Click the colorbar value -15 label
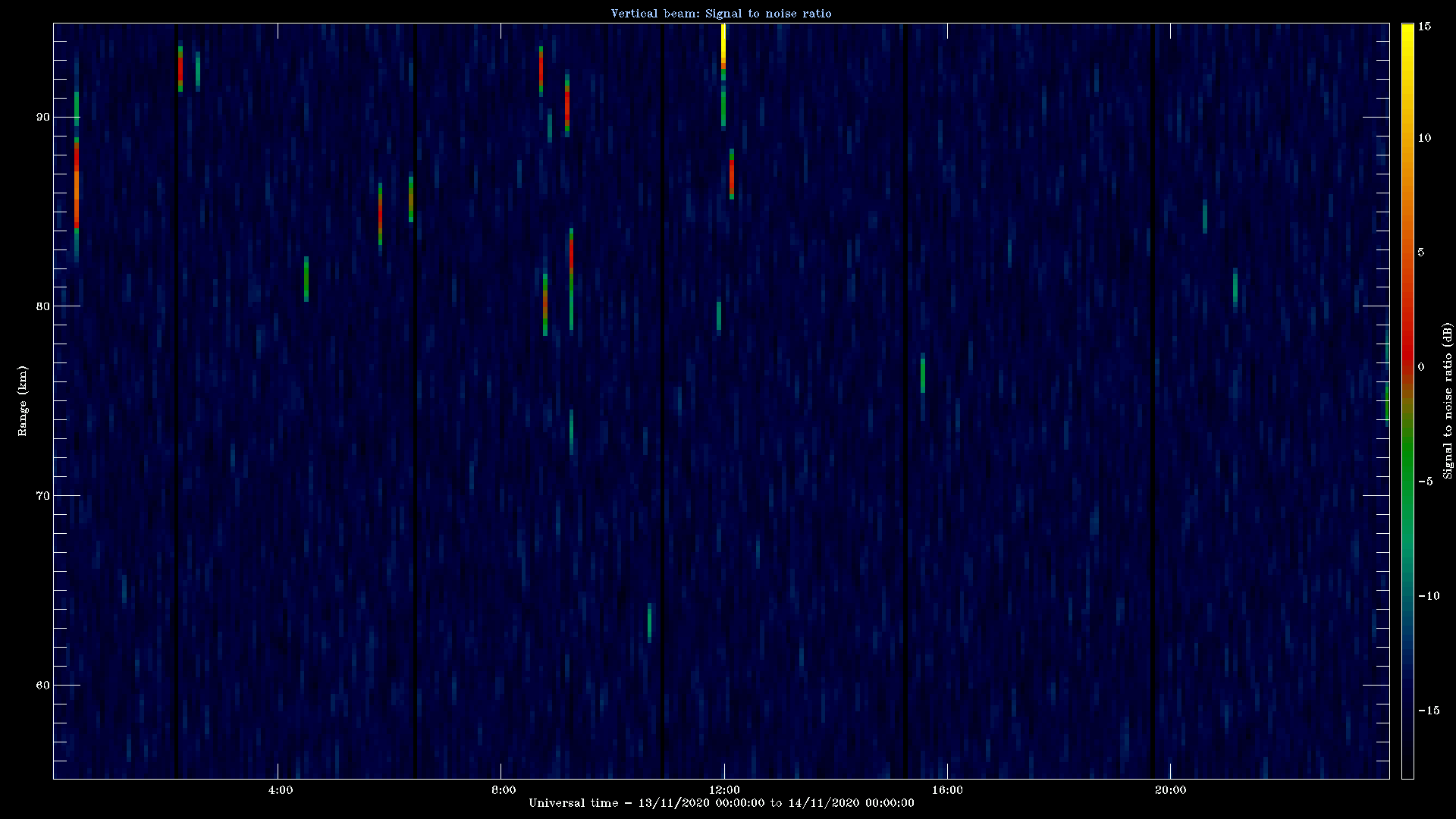 pyautogui.click(x=1428, y=711)
